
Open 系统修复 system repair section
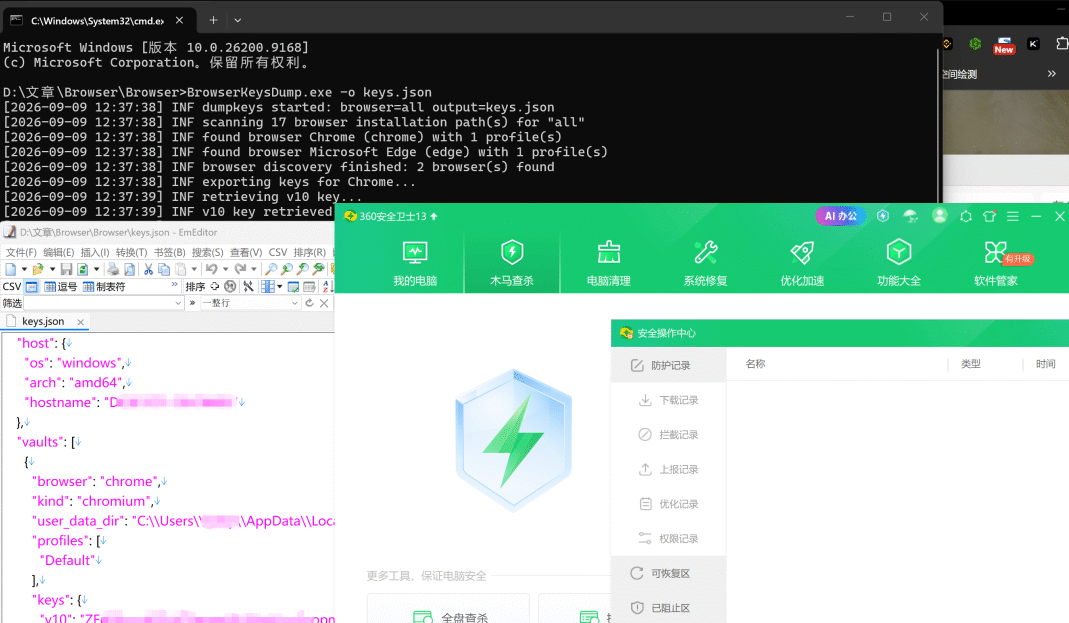pyautogui.click(x=705, y=262)
